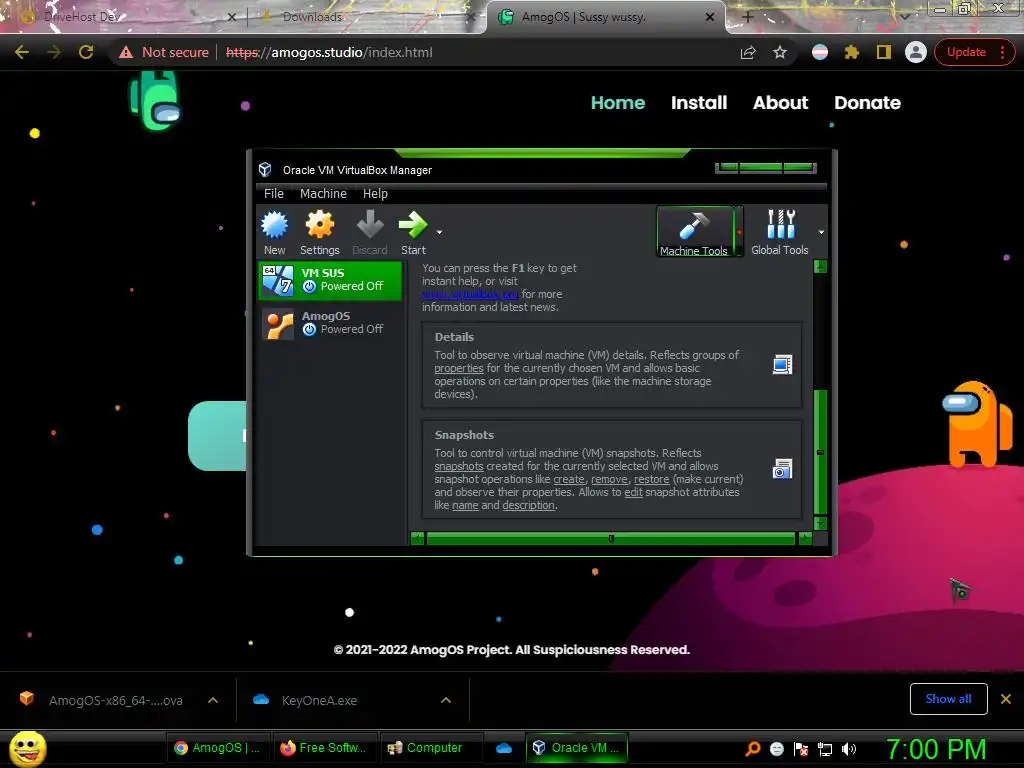Switch to Free Softw... Firefox taskbar item
This screenshot has width=1024, height=768.
coord(324,748)
